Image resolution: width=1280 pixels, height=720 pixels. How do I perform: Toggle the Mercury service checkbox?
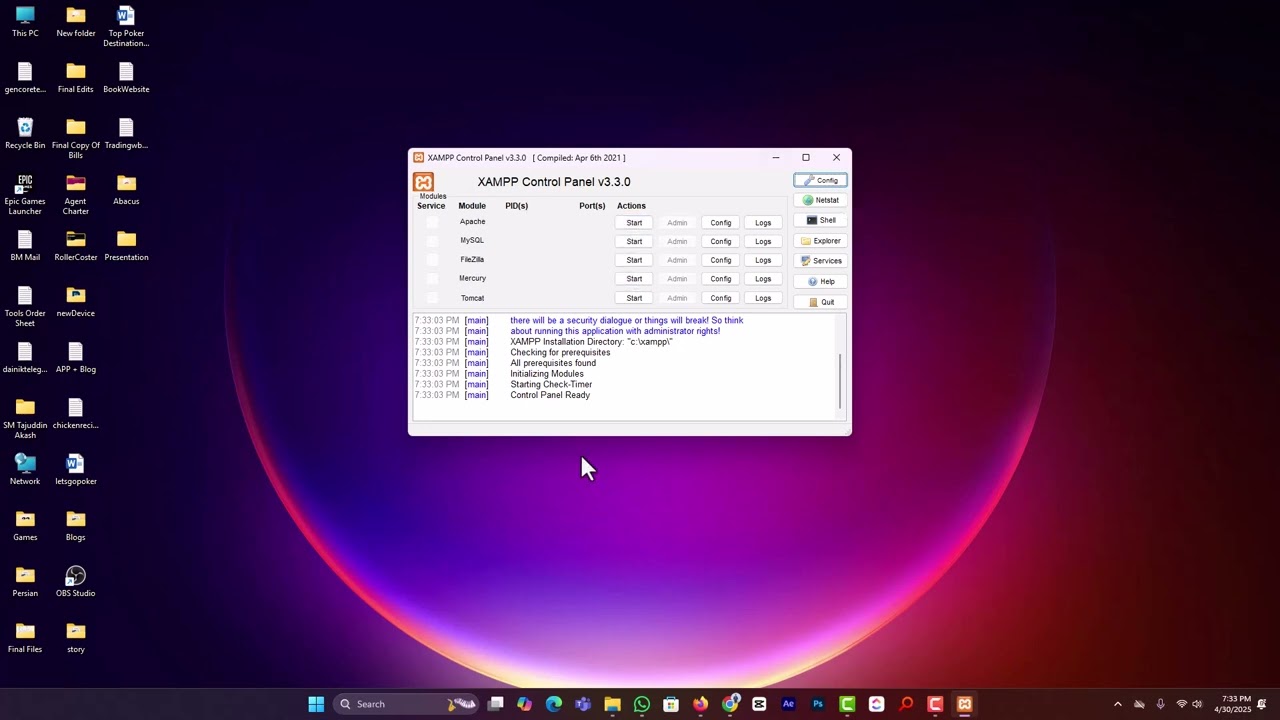432,279
